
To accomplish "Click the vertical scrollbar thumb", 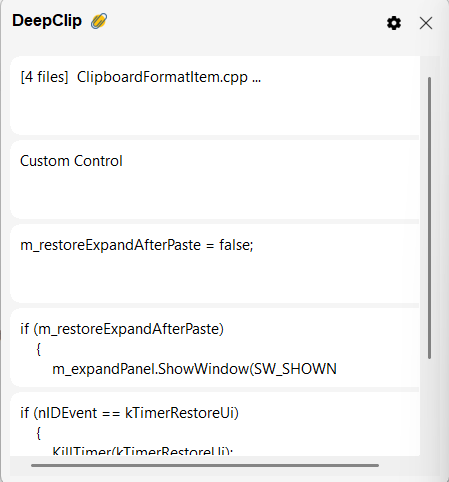I will click(429, 218).
